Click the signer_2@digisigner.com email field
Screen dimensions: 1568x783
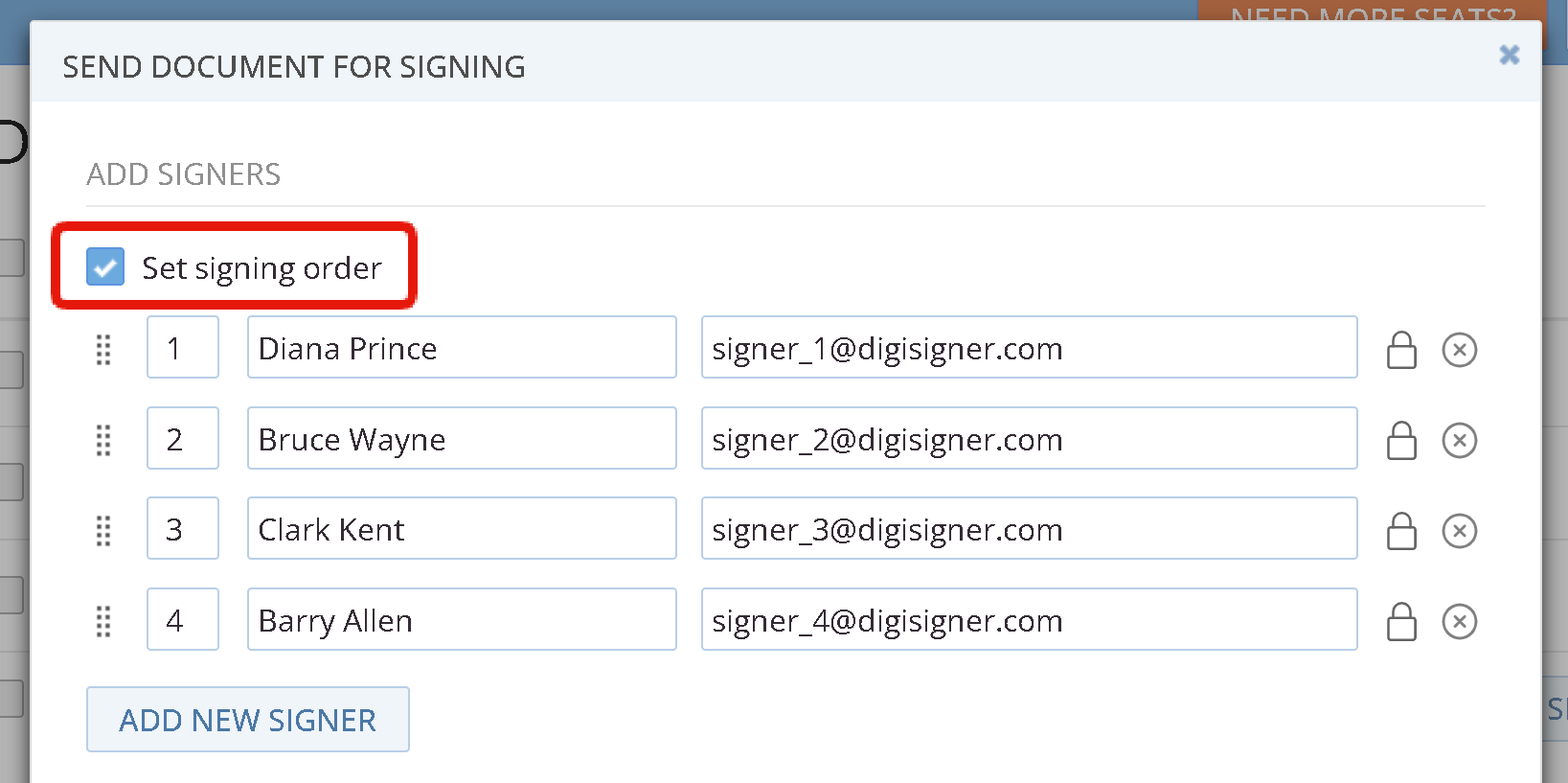[1030, 438]
